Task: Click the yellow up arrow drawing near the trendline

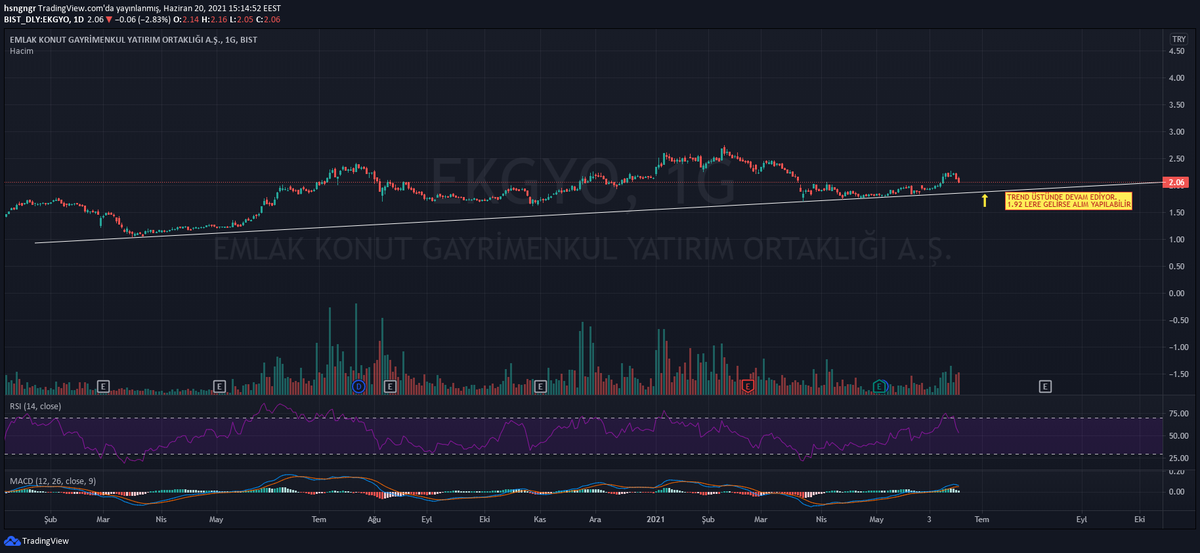Action: click(x=985, y=200)
